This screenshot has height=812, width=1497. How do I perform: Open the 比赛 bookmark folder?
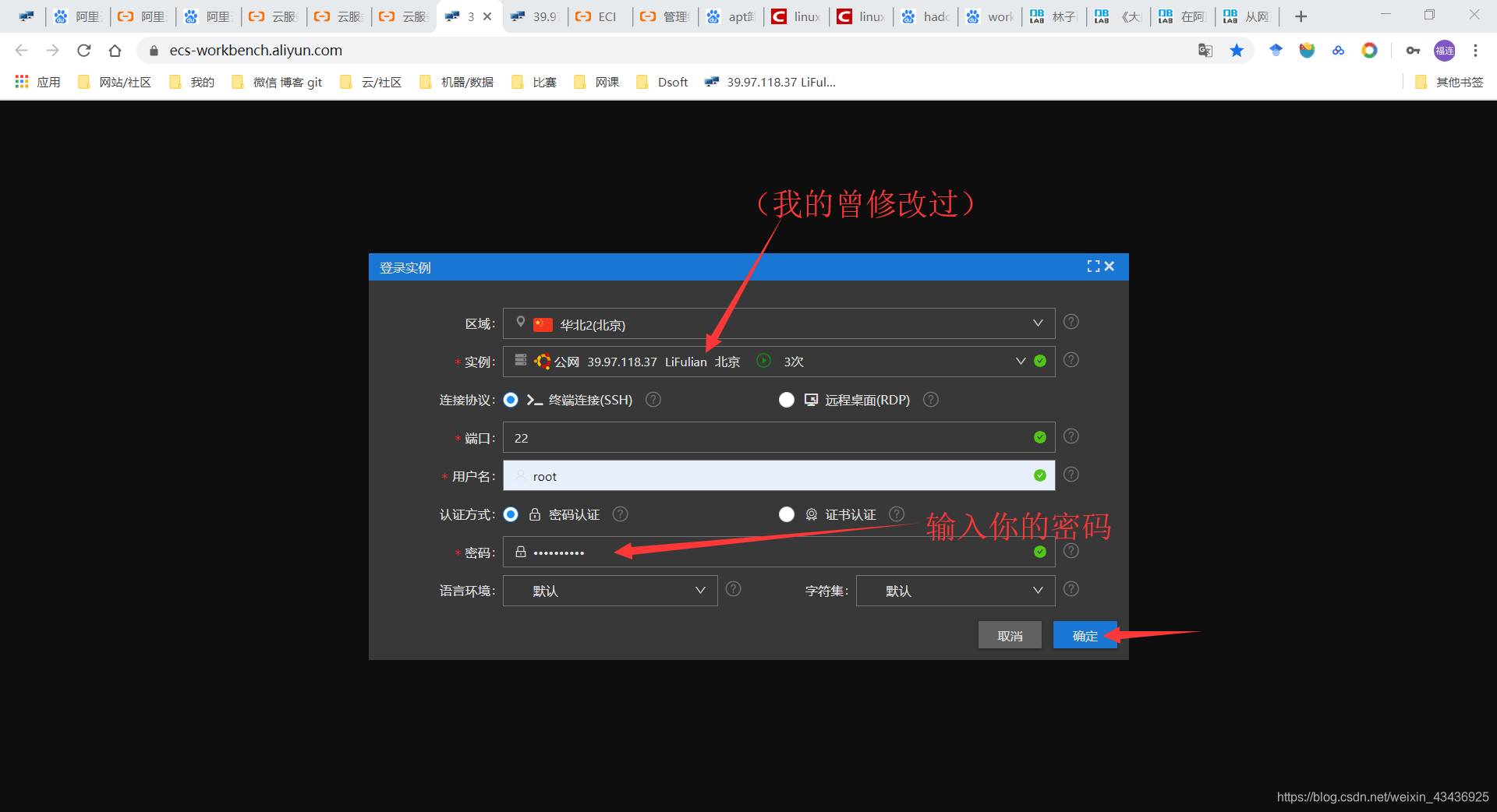534,82
